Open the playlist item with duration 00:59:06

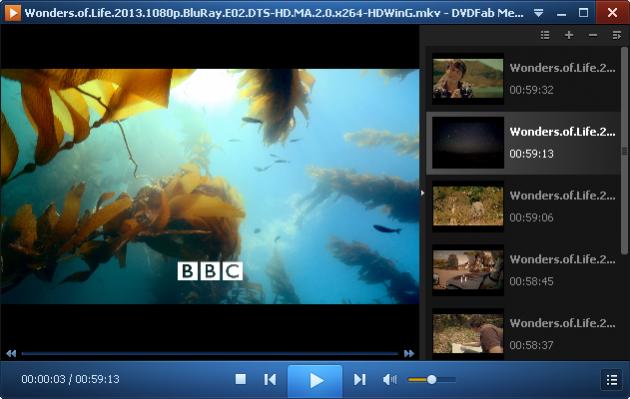pos(524,207)
